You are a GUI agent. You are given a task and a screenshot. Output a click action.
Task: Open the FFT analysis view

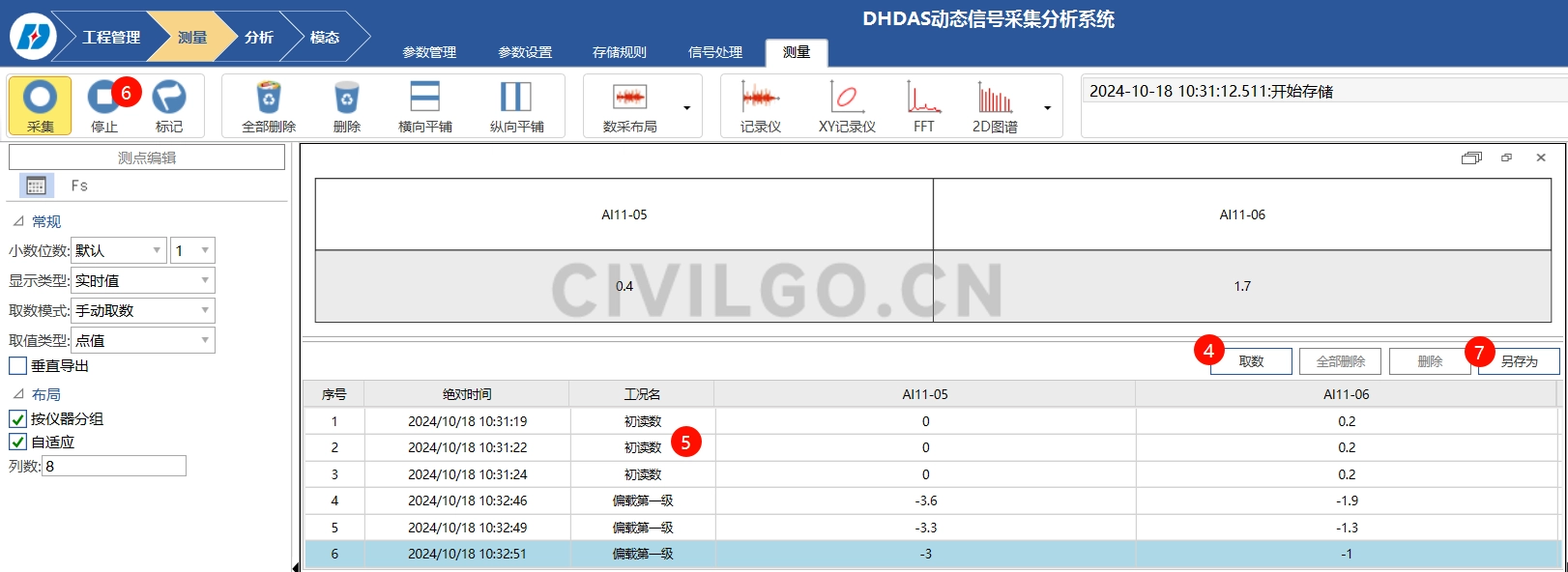(x=923, y=98)
